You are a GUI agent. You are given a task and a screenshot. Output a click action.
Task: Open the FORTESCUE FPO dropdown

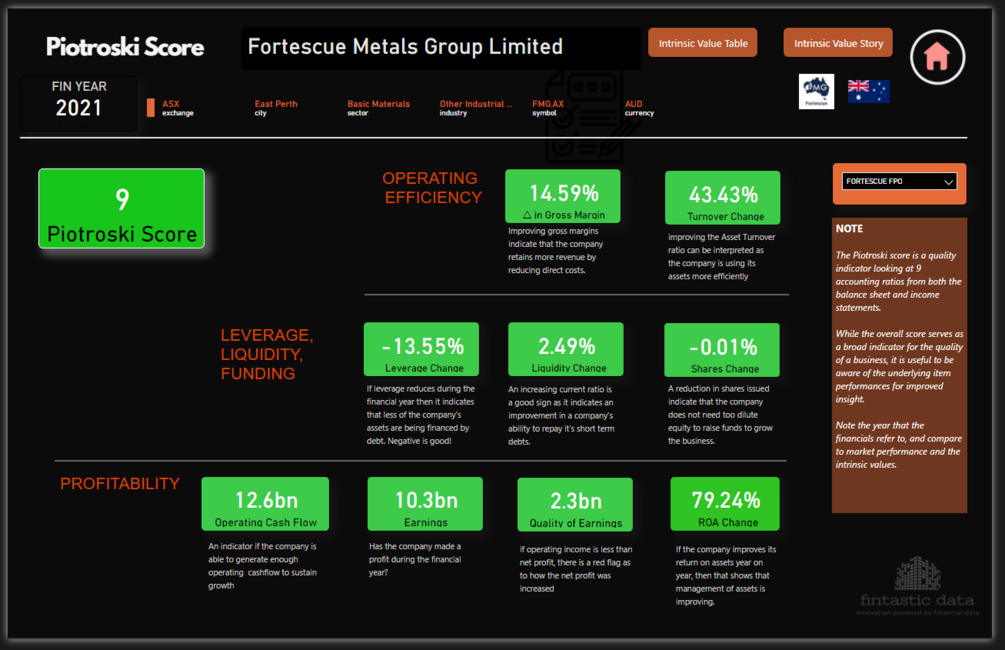pyautogui.click(x=899, y=181)
